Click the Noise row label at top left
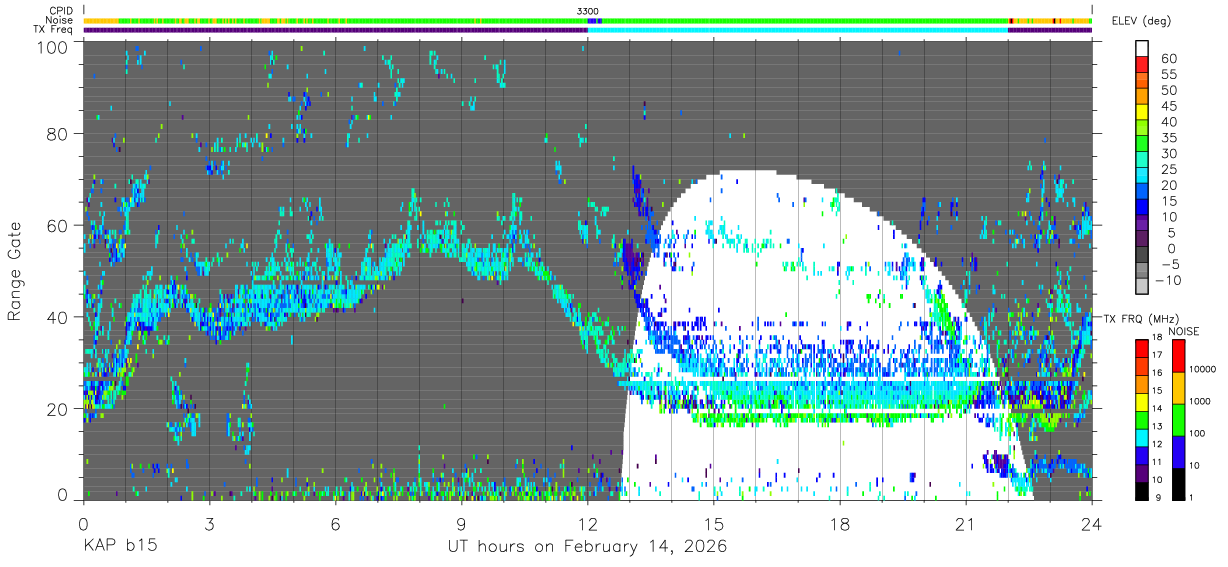Viewport: 1228px width, 567px height. (59, 20)
